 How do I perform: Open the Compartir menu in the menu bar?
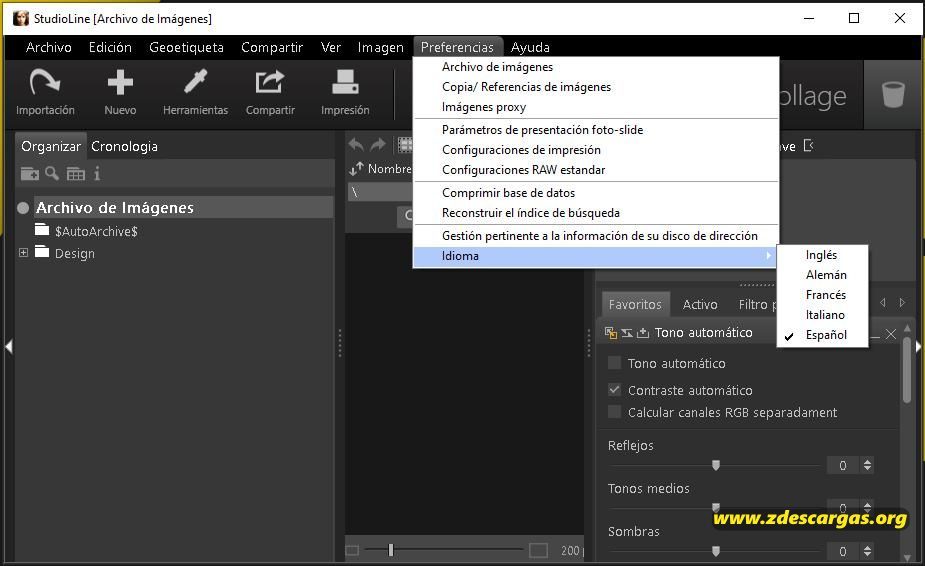pos(272,47)
